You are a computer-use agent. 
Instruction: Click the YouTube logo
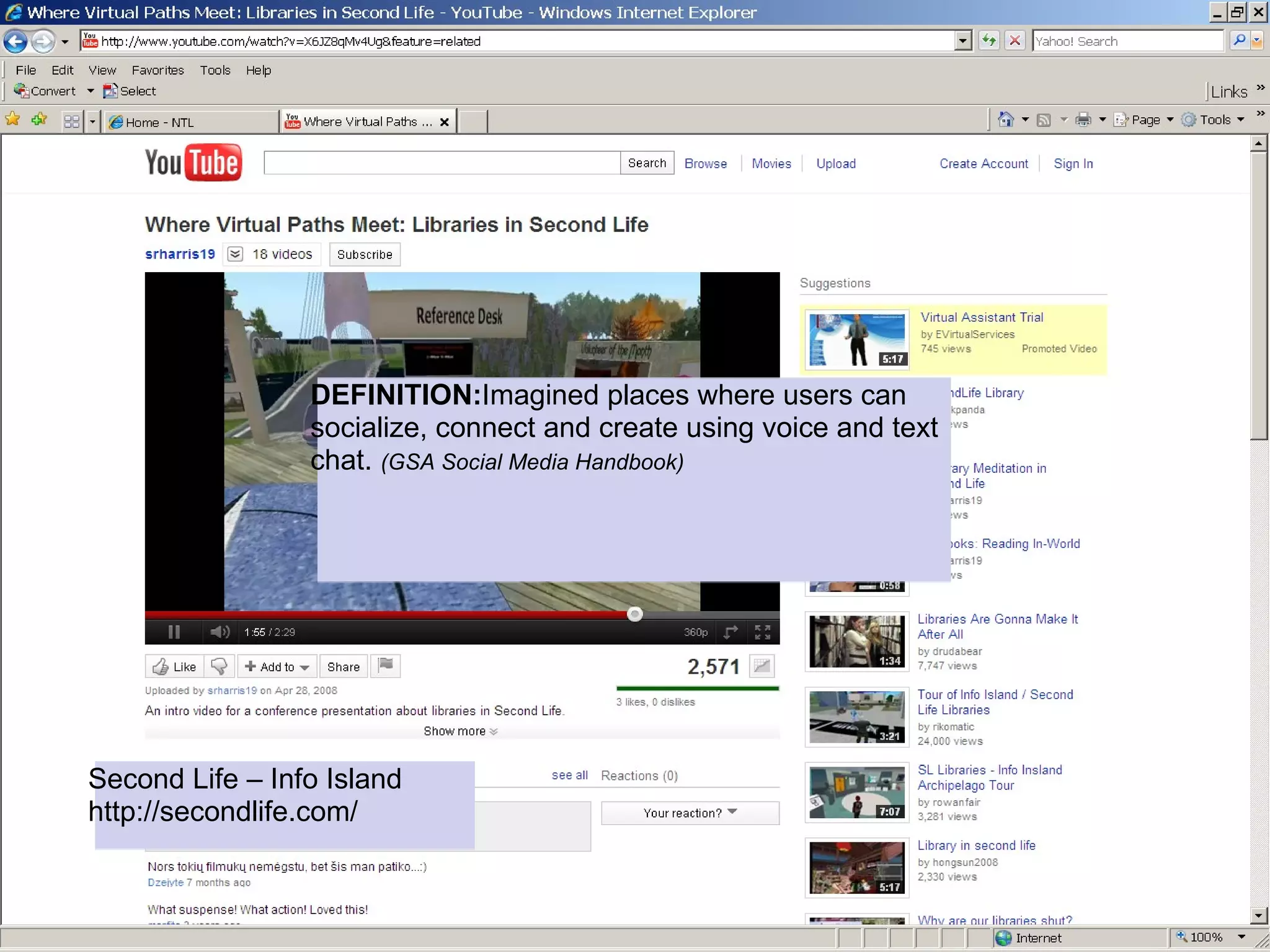pyautogui.click(x=193, y=163)
